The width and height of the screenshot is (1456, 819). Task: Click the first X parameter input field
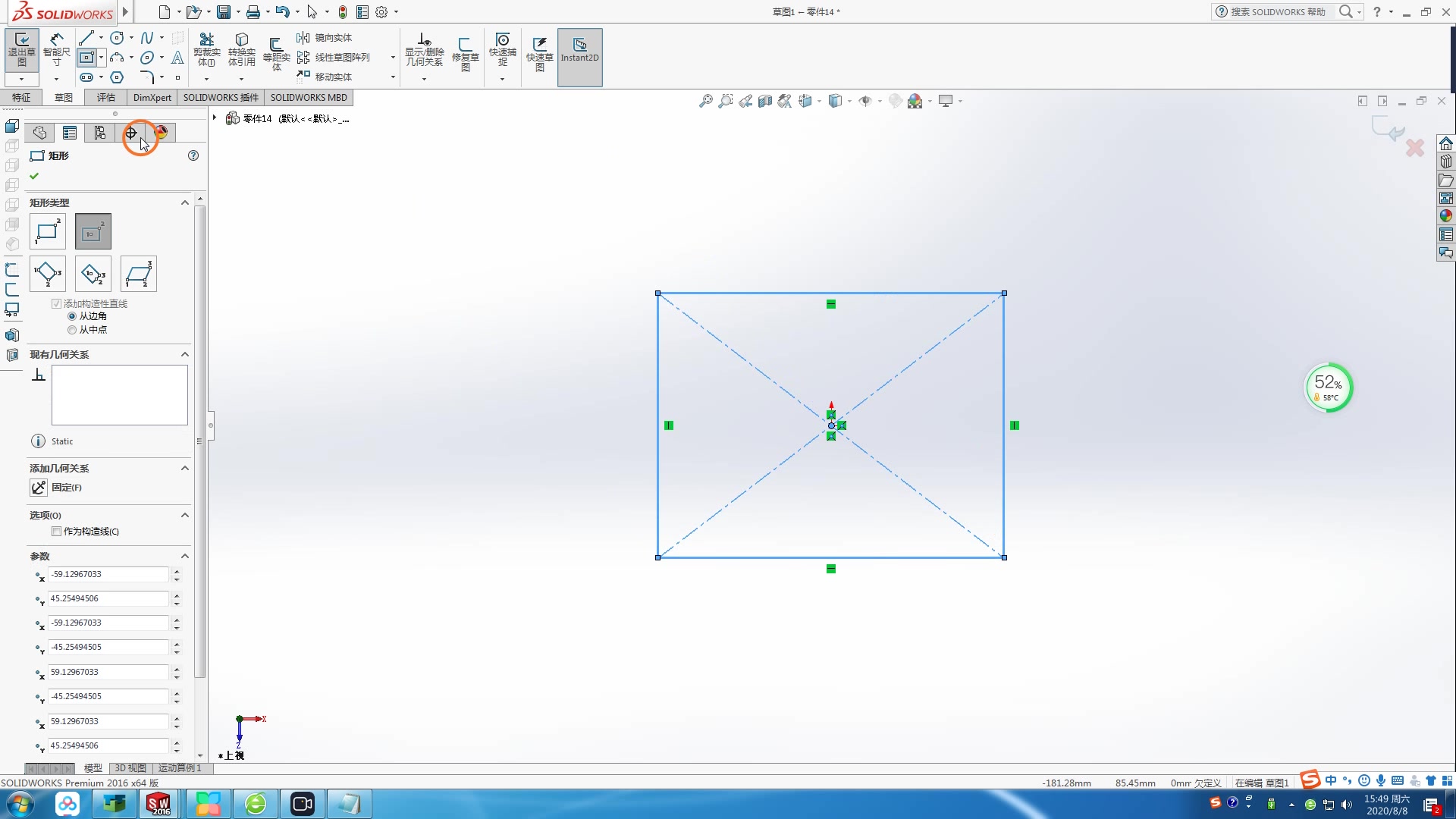(108, 575)
